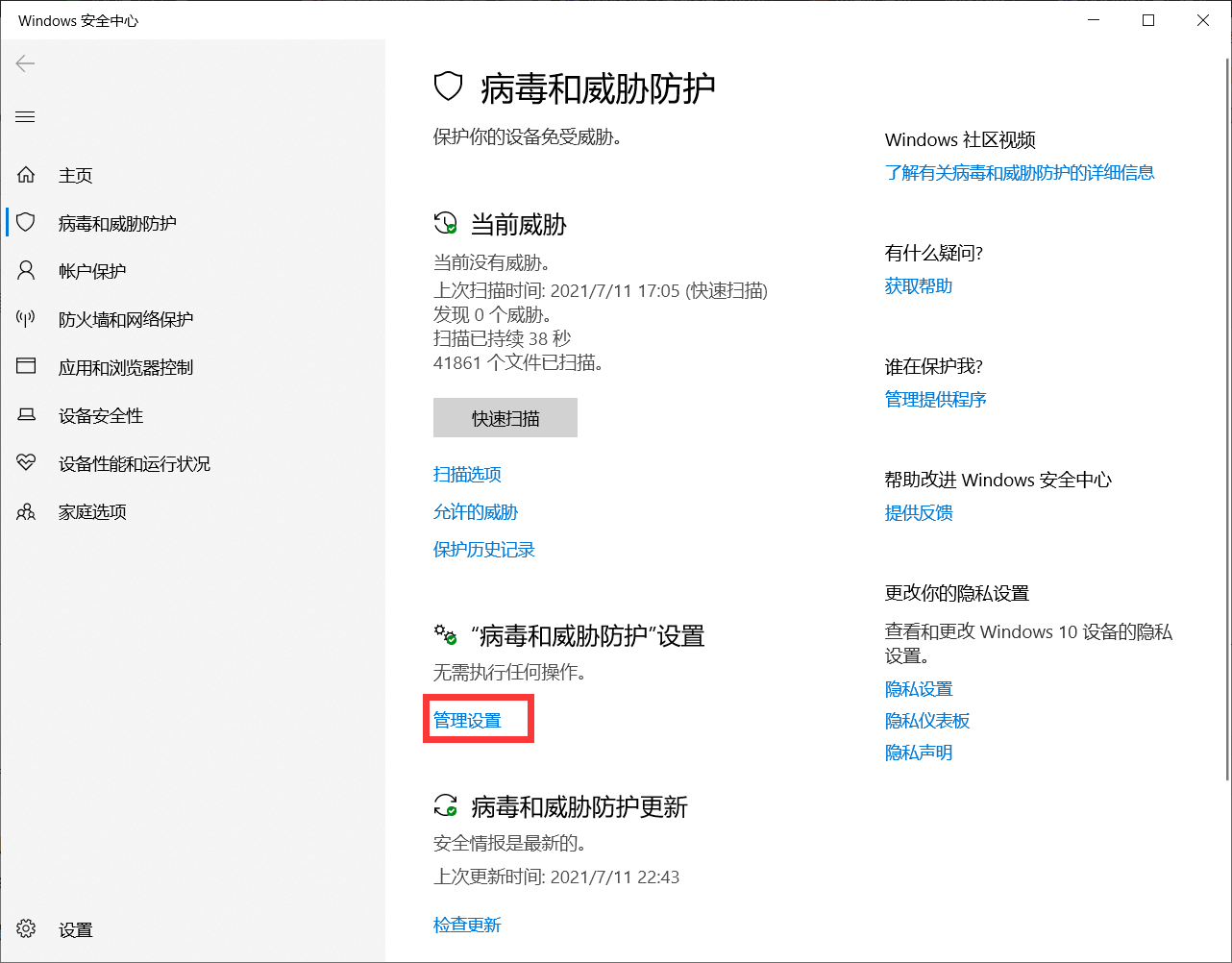The image size is (1232, 963).
Task: Click the person icon for 帐户保护
Action: click(x=26, y=271)
